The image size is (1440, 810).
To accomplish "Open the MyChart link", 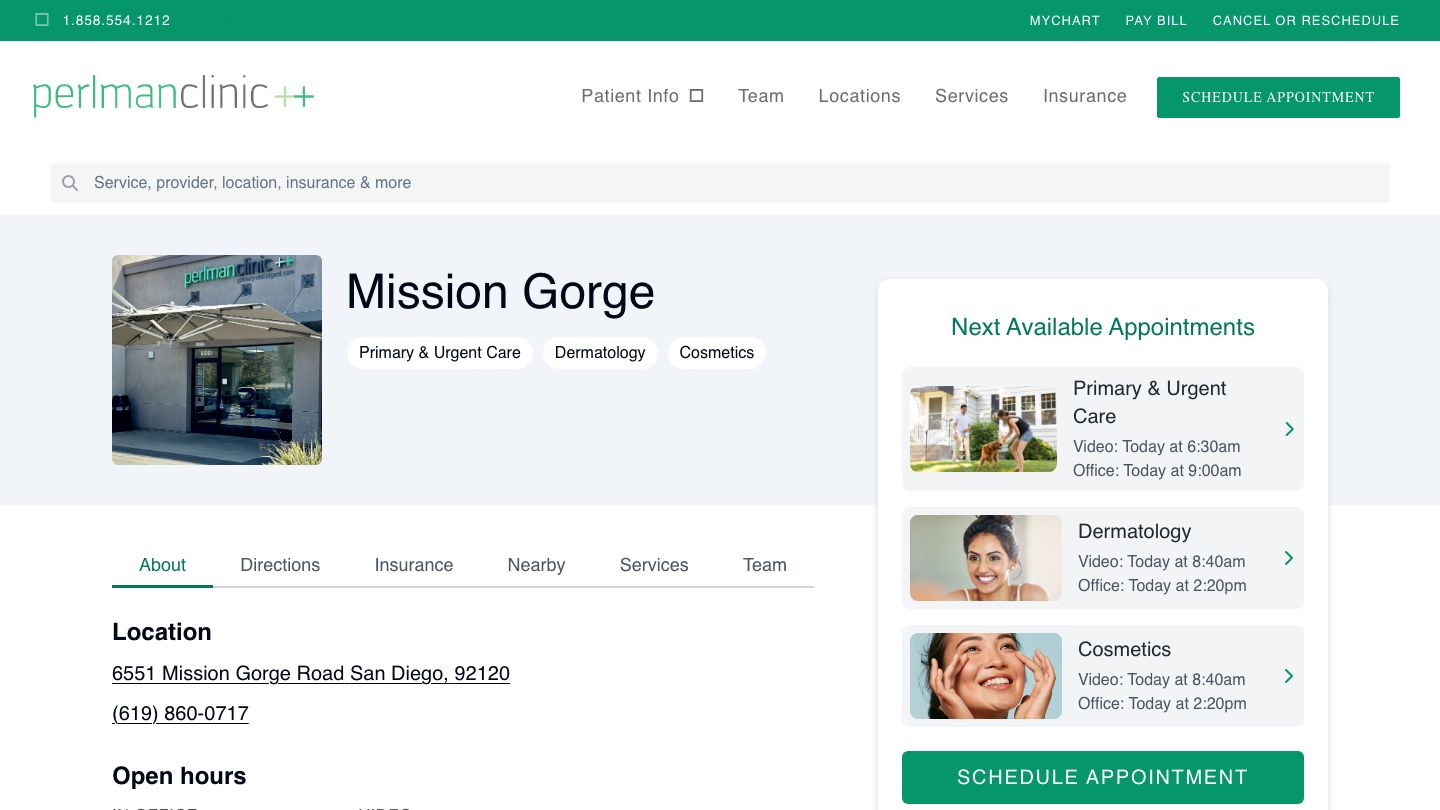I will tap(1064, 20).
